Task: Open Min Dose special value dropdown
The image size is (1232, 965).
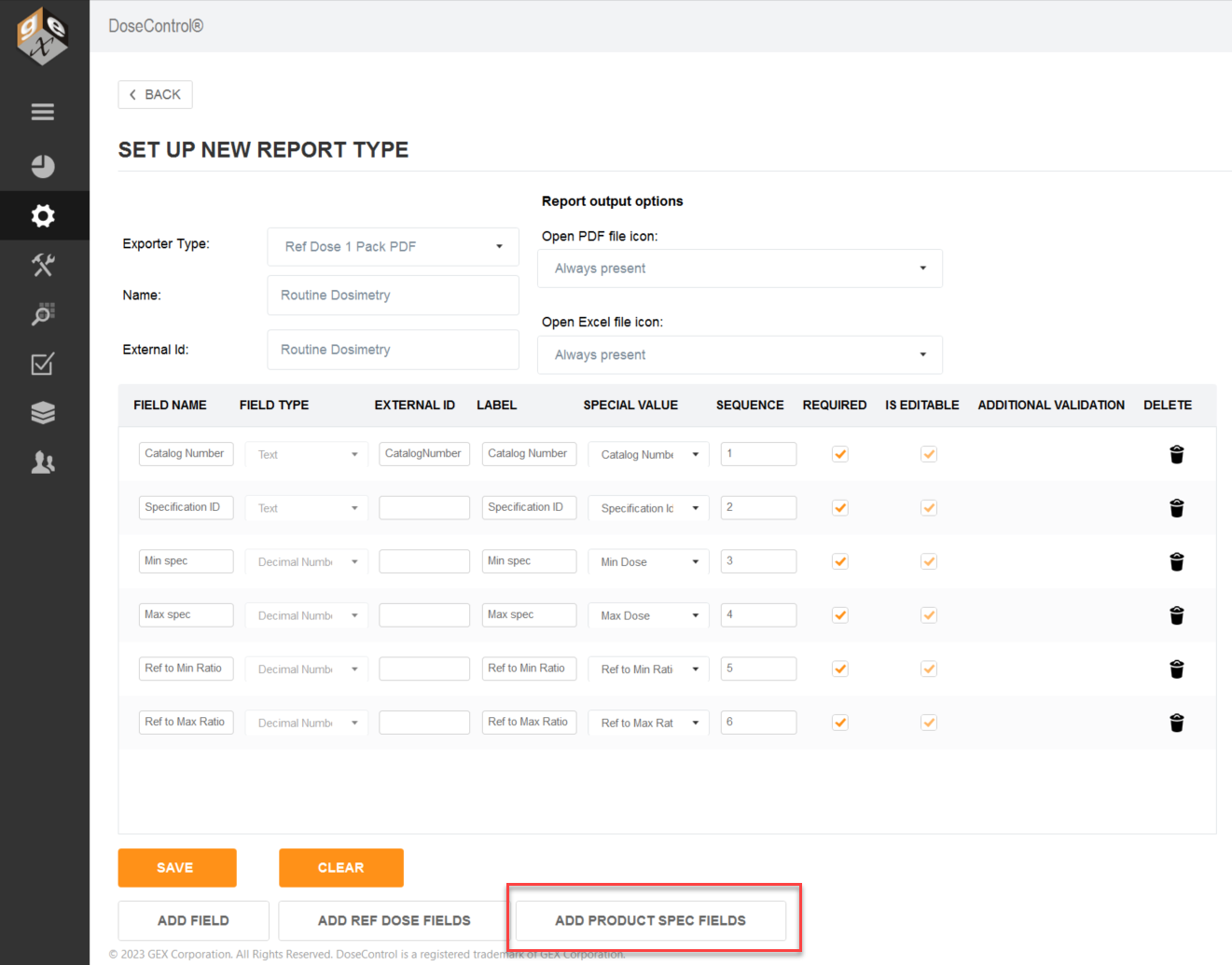Action: 649,562
